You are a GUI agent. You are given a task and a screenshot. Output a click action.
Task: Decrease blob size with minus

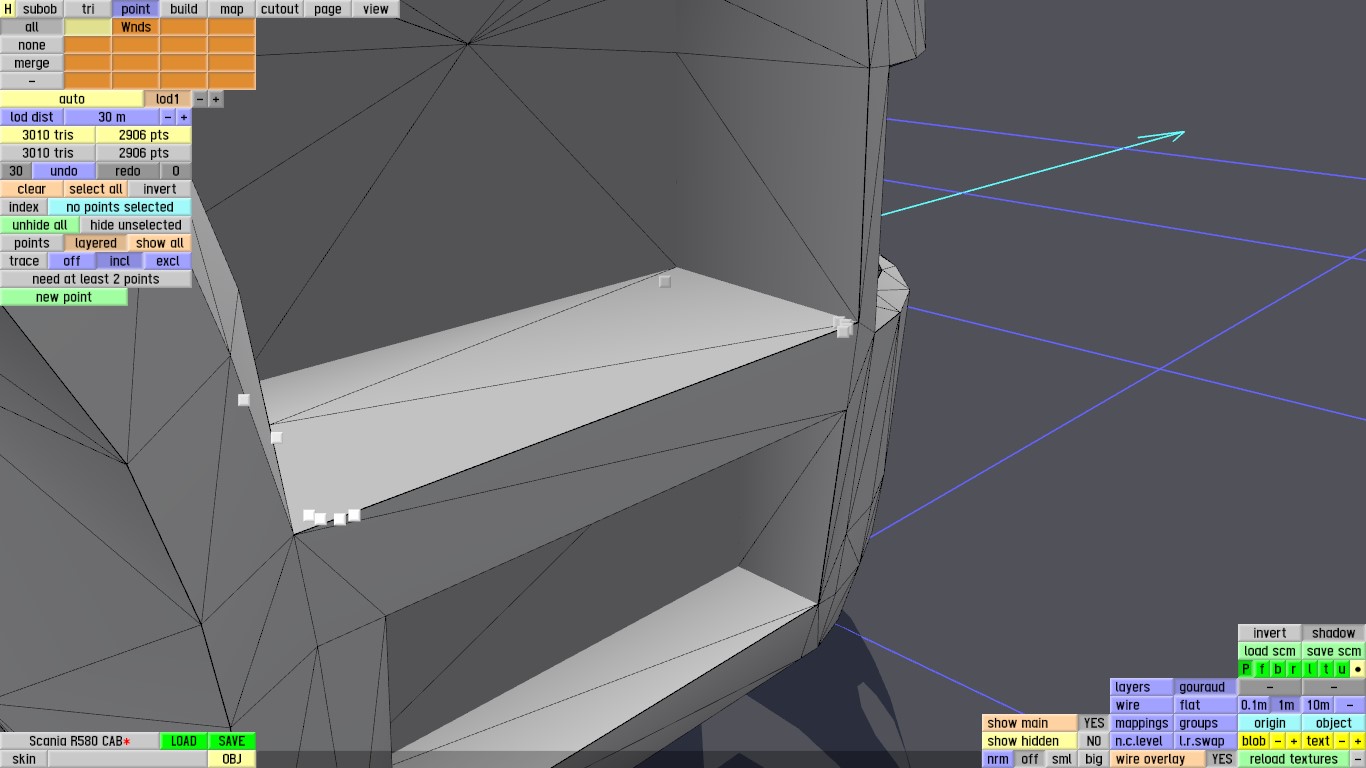click(x=1278, y=741)
